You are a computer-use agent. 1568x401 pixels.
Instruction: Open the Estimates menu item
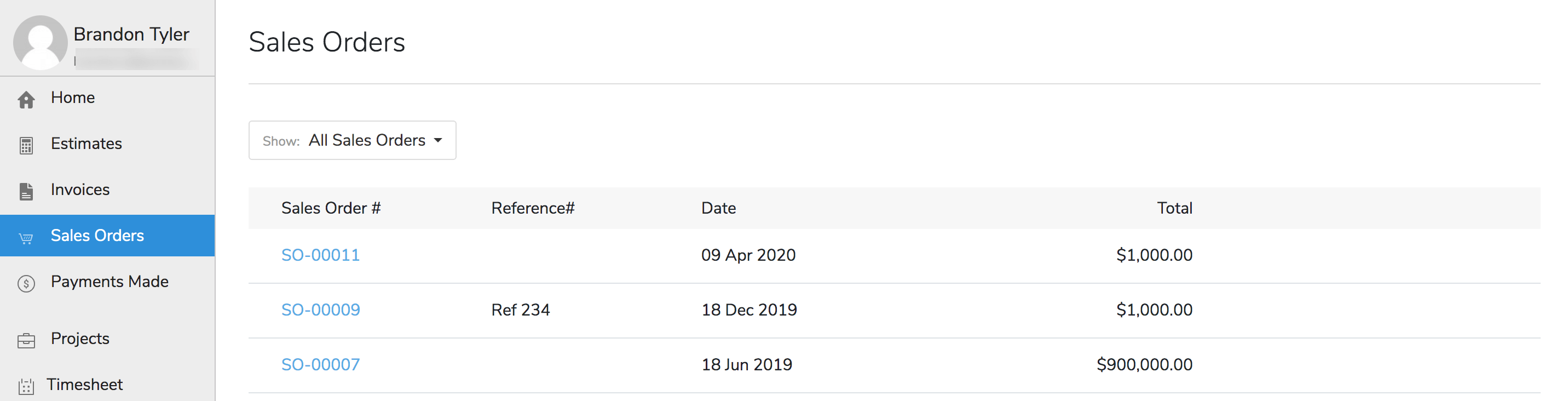tap(87, 144)
